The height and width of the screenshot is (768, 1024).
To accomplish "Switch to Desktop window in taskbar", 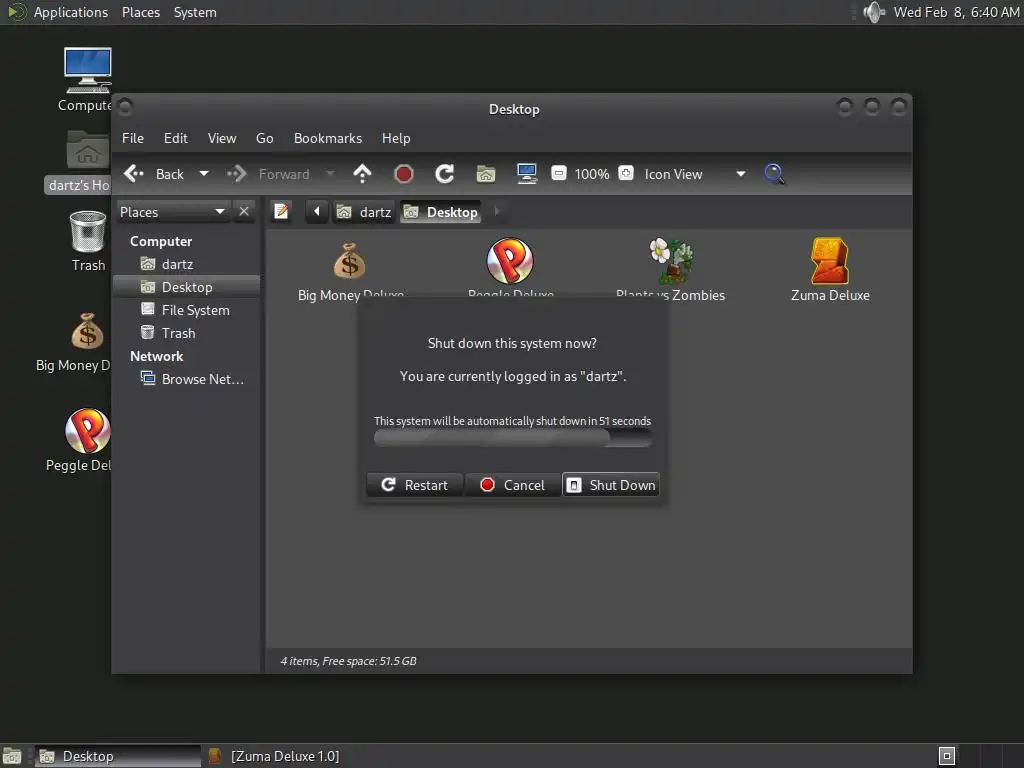I will click(x=118, y=756).
